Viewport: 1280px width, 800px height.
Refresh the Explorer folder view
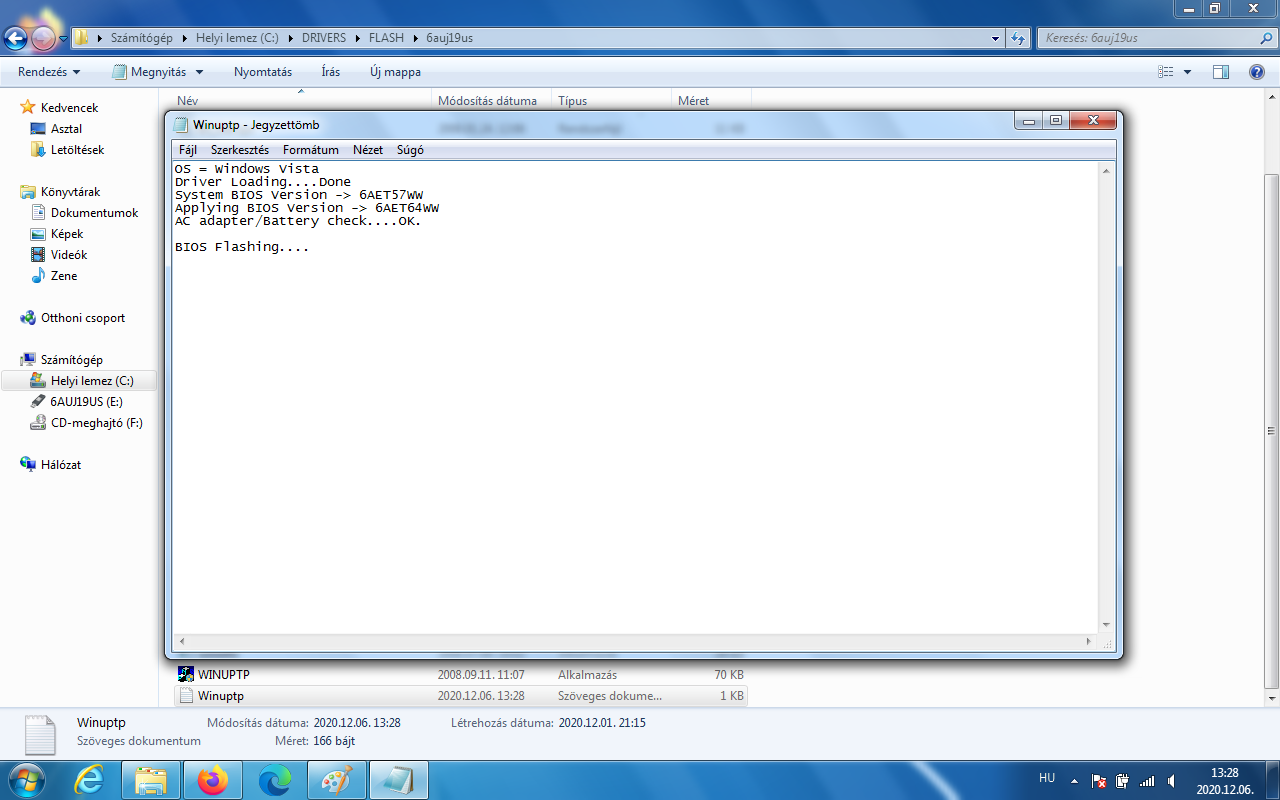(x=1019, y=38)
